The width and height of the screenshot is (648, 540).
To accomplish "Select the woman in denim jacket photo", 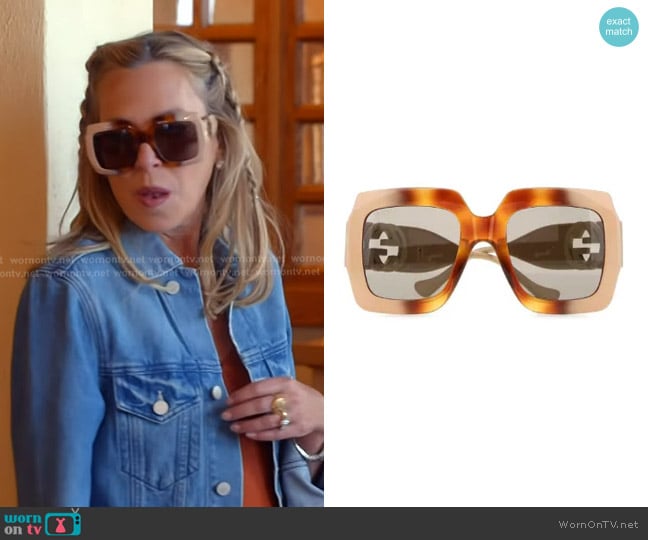I will [x=162, y=253].
